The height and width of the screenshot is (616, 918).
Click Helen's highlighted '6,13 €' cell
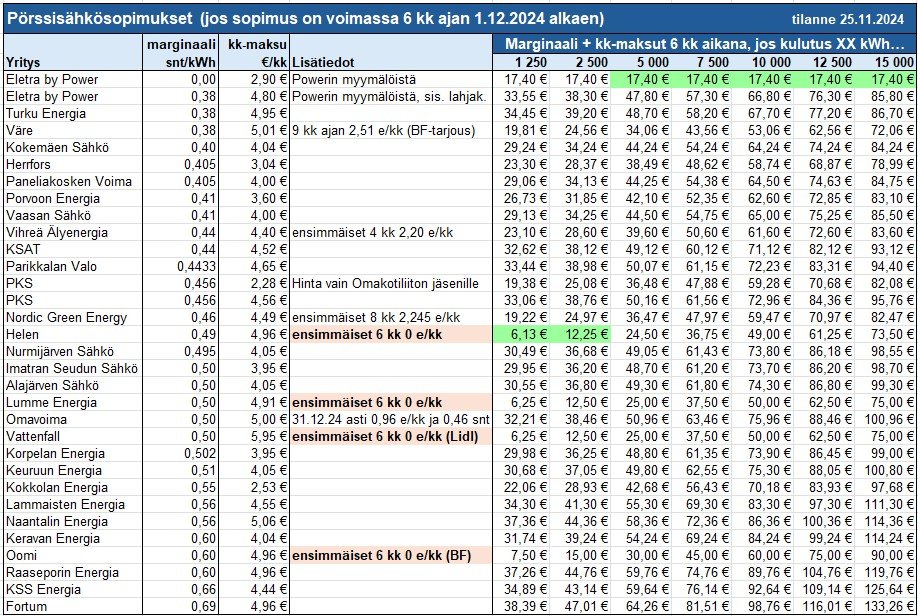(x=521, y=334)
